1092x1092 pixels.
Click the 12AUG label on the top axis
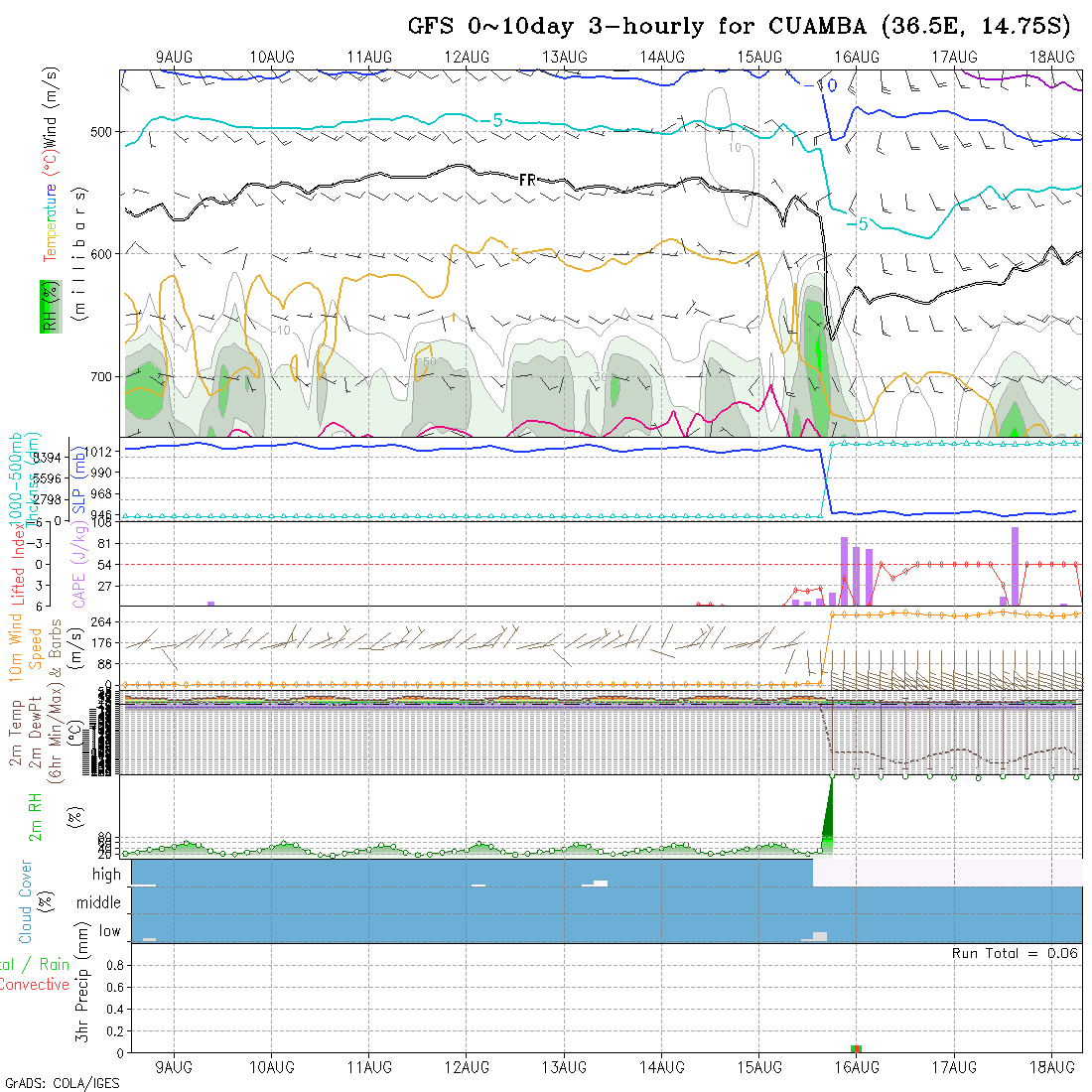467,58
